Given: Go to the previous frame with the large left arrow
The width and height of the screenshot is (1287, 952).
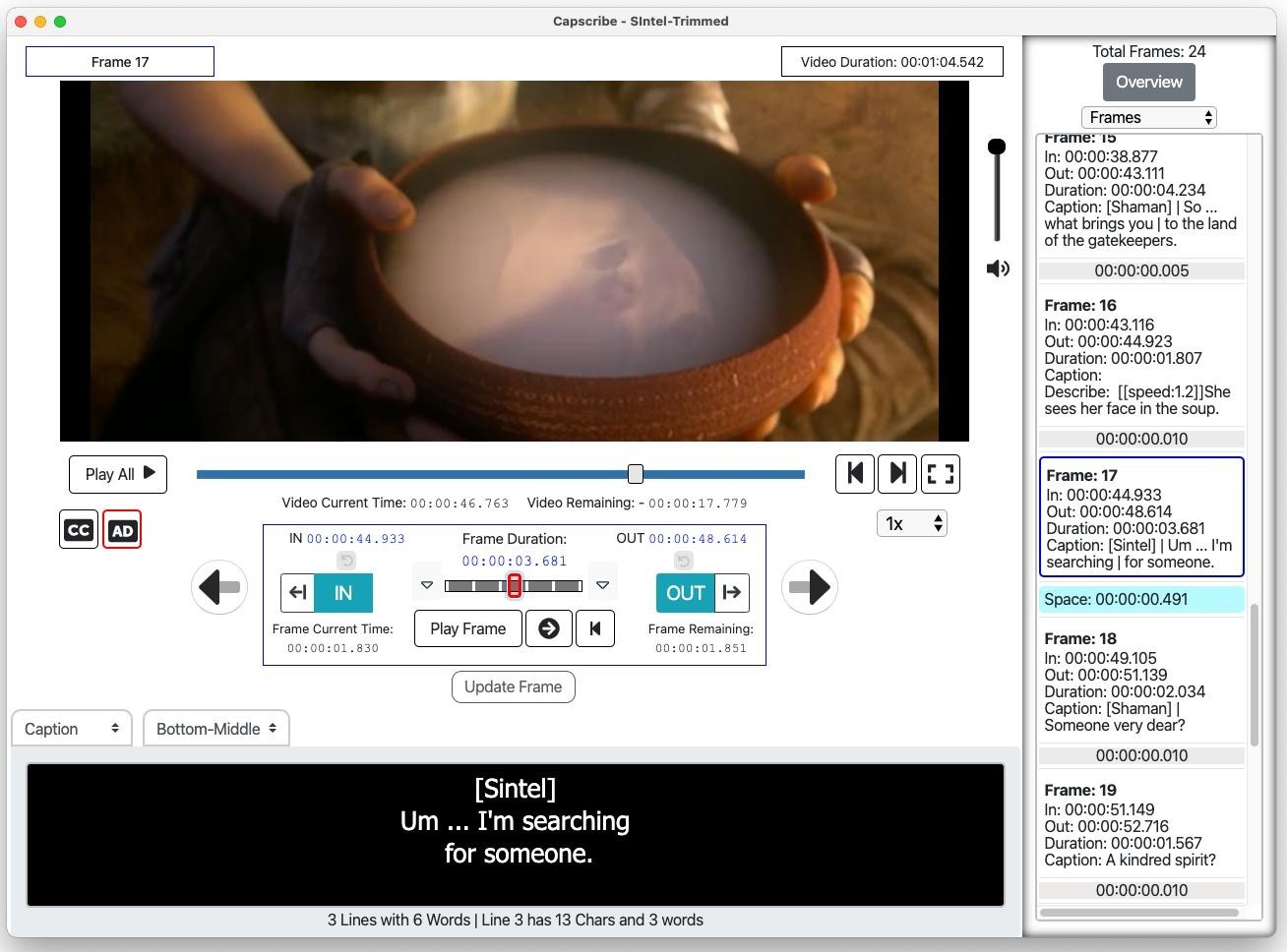Looking at the screenshot, I should (219, 587).
